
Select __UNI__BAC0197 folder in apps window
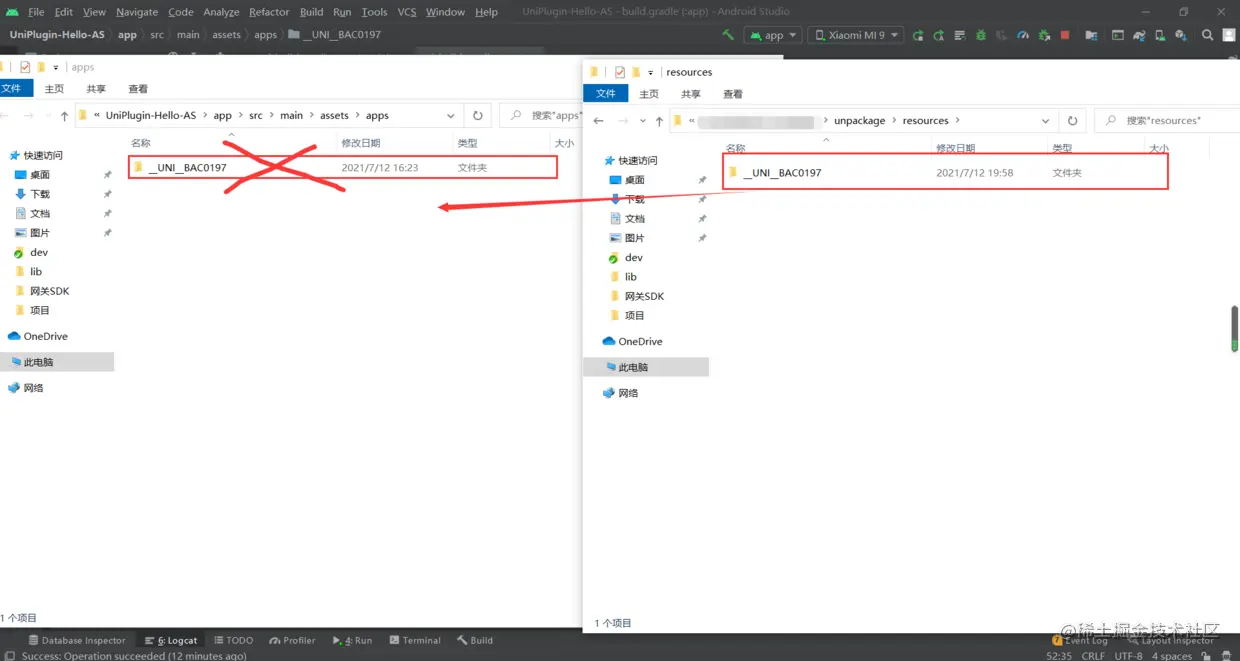343,168
